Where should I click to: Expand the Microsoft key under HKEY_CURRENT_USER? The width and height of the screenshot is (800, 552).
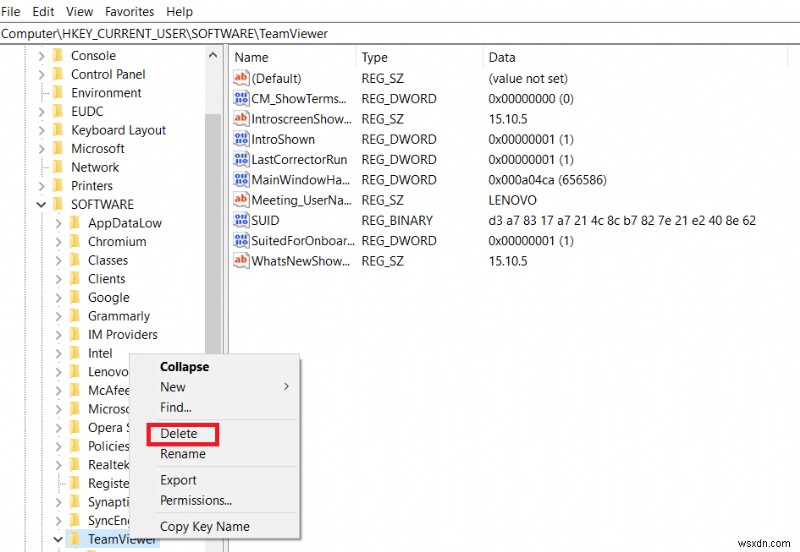pos(41,149)
